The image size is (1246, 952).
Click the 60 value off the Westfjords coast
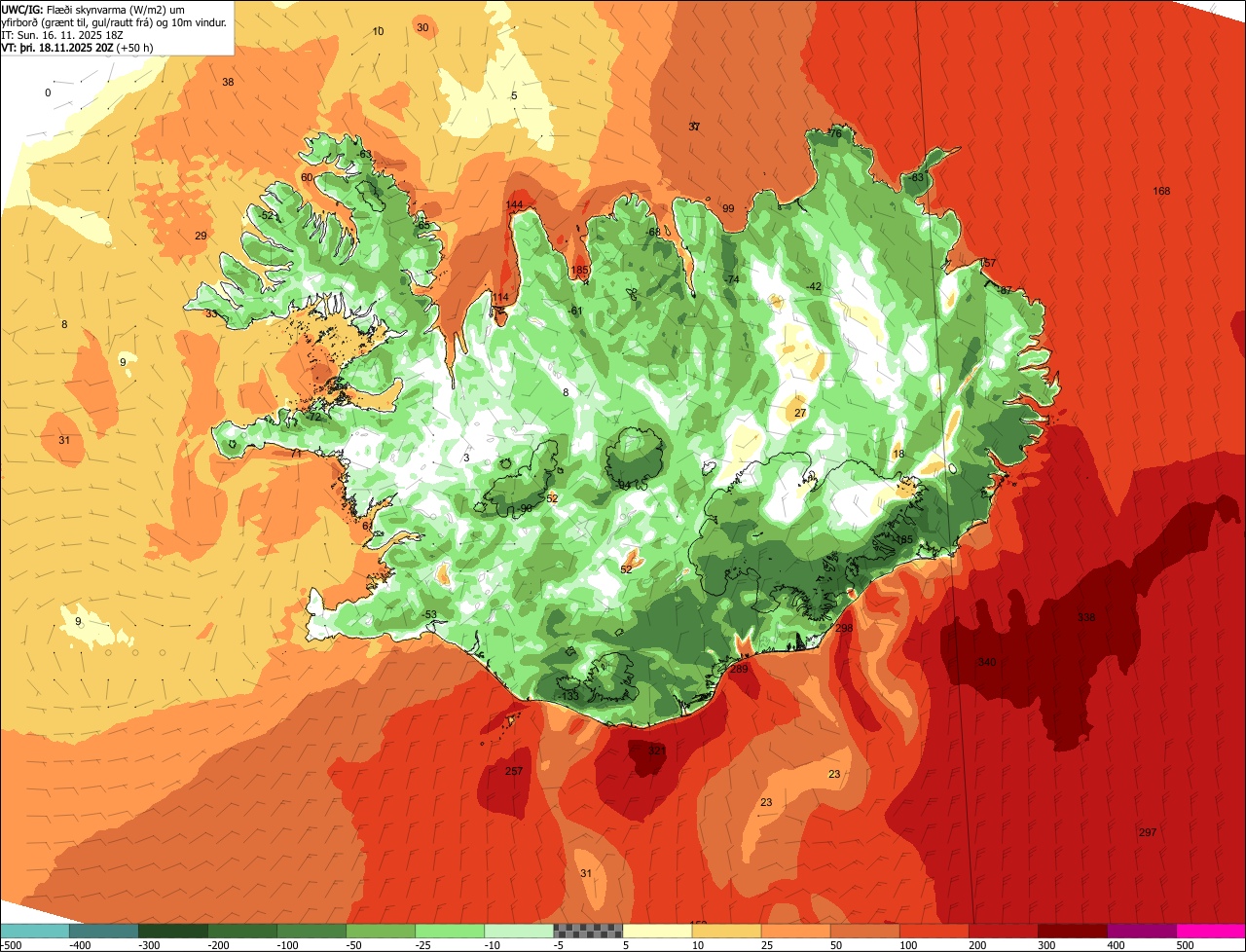(x=307, y=177)
